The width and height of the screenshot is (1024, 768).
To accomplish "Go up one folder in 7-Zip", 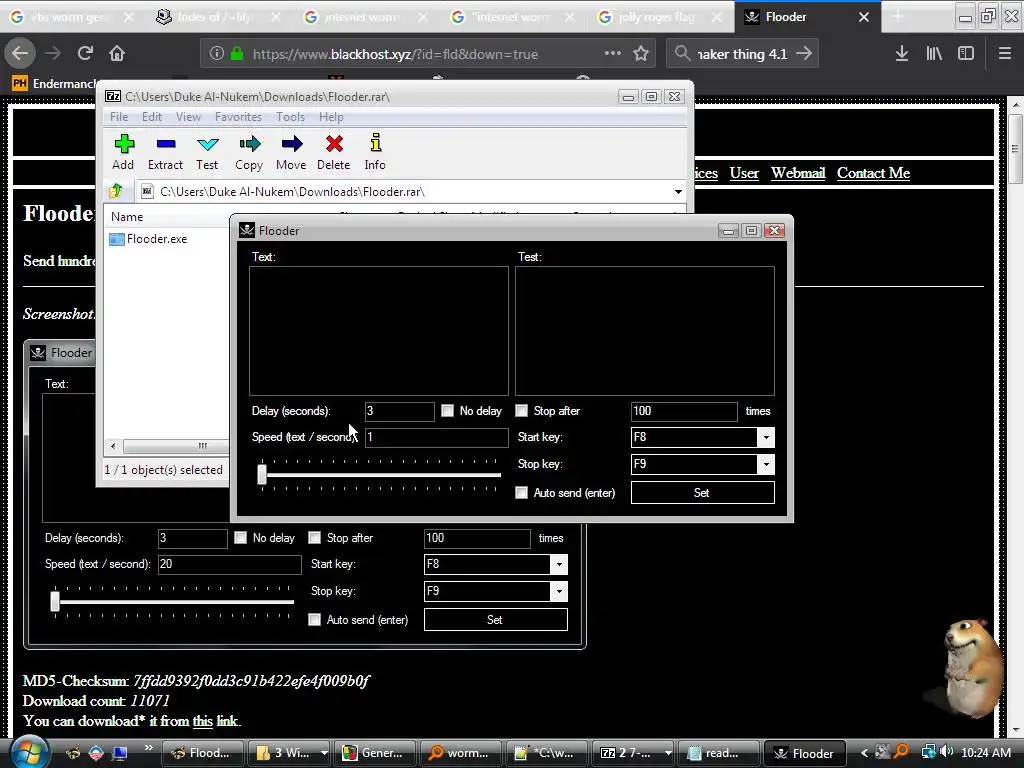I will pyautogui.click(x=116, y=191).
